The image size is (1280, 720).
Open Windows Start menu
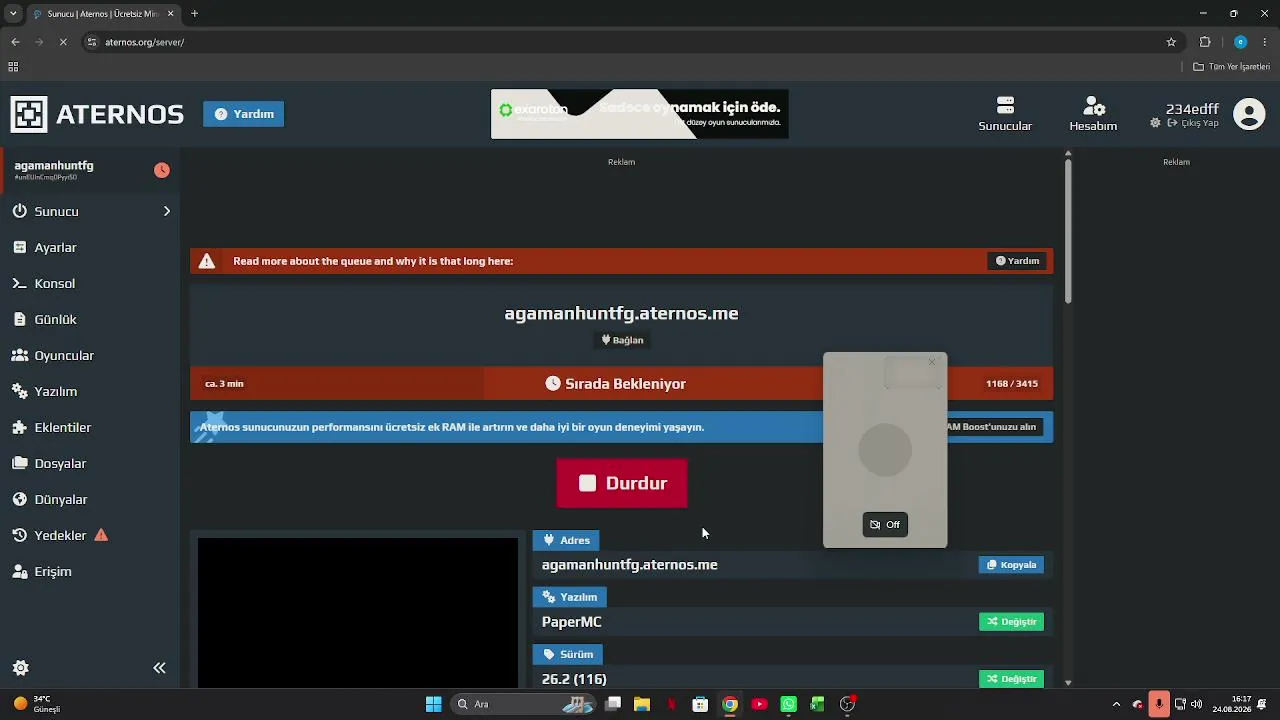point(433,704)
